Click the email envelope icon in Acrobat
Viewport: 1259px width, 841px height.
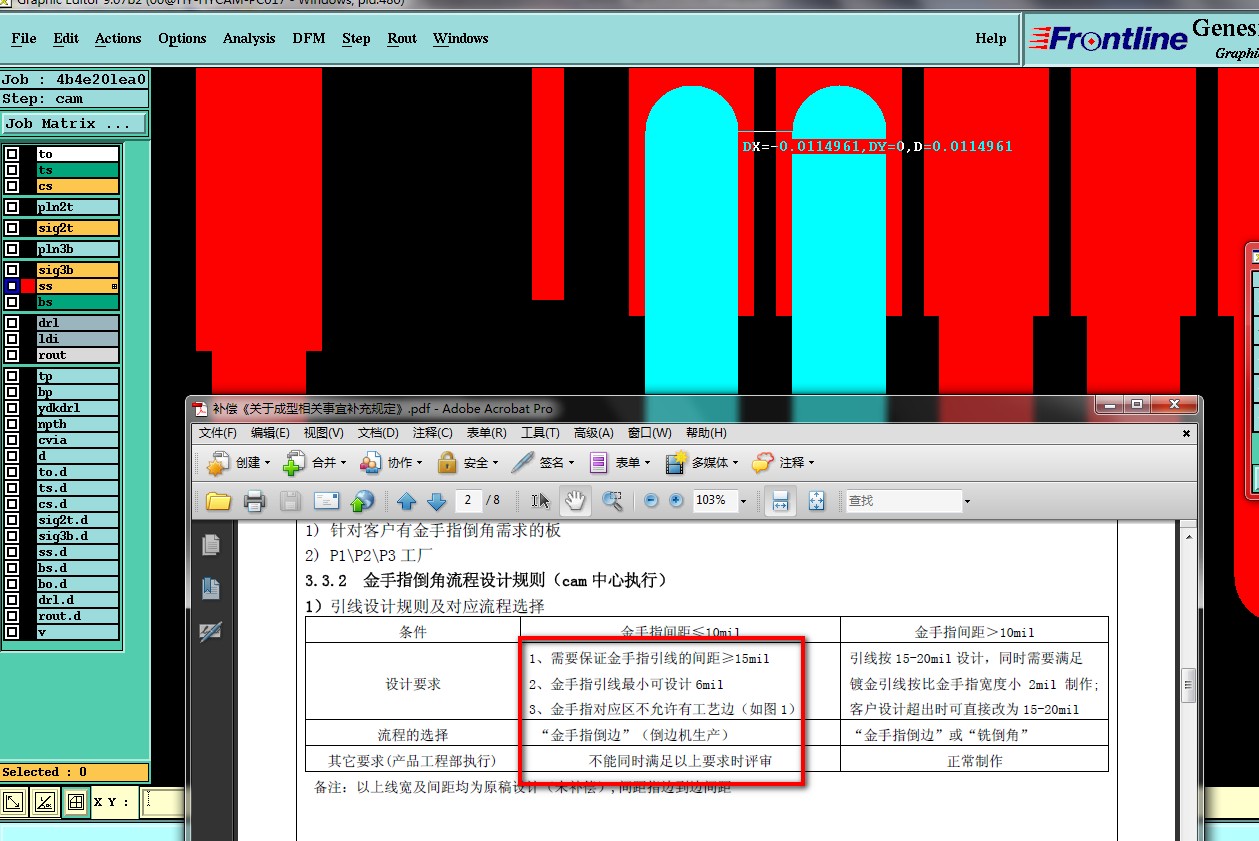pyautogui.click(x=326, y=501)
